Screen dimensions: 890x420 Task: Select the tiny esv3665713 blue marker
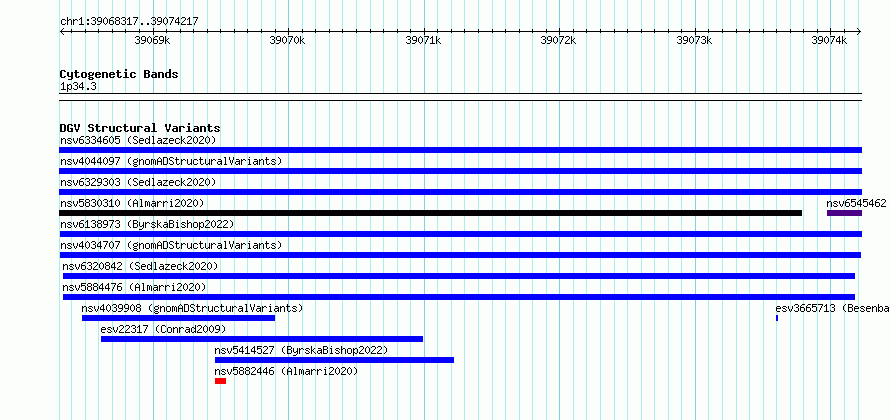[777, 318]
